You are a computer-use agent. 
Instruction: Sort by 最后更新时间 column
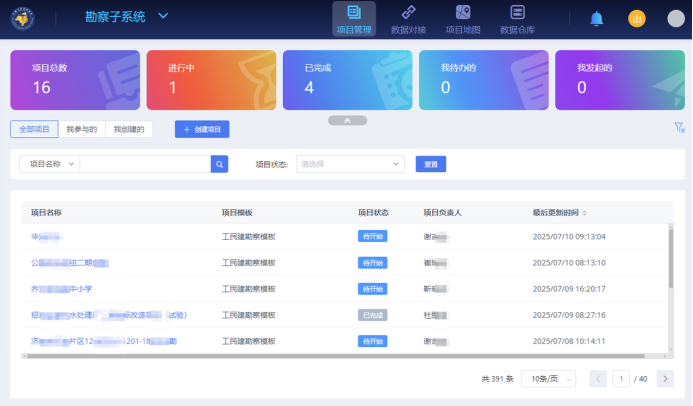[585, 213]
